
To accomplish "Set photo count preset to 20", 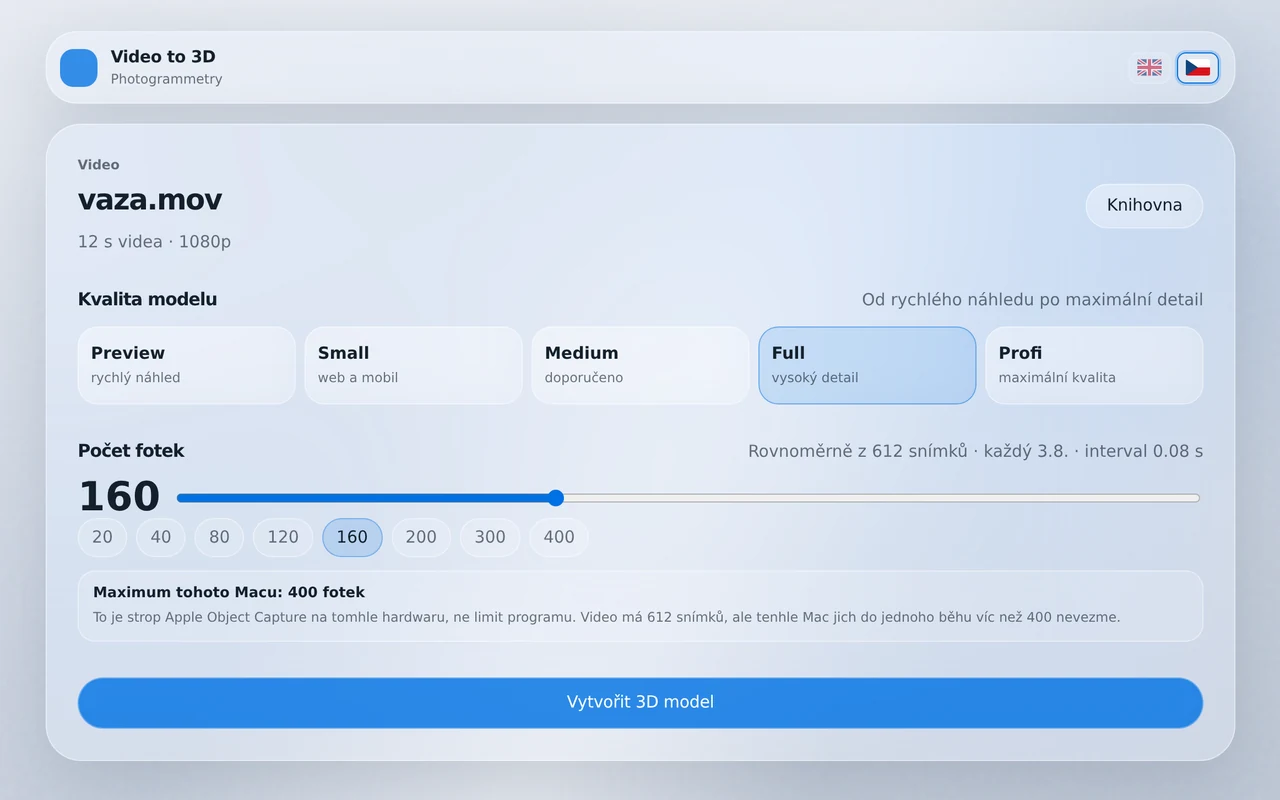I will [102, 537].
